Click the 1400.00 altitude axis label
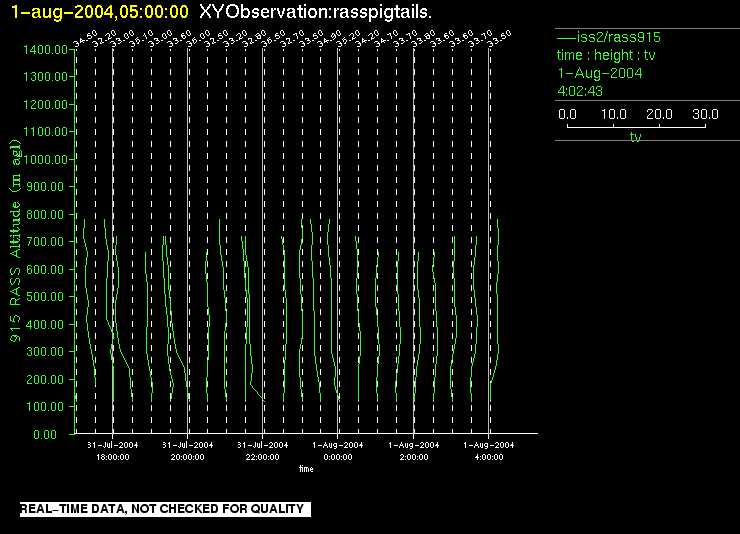 tap(45, 50)
